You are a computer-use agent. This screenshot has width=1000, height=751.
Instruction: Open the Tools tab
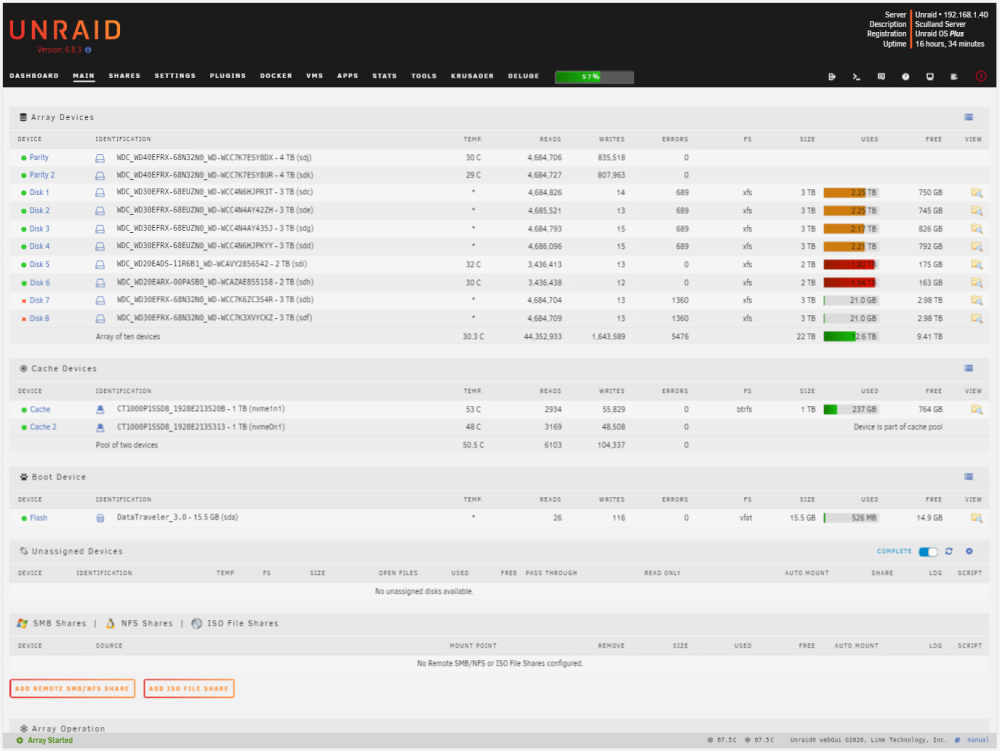pos(423,76)
